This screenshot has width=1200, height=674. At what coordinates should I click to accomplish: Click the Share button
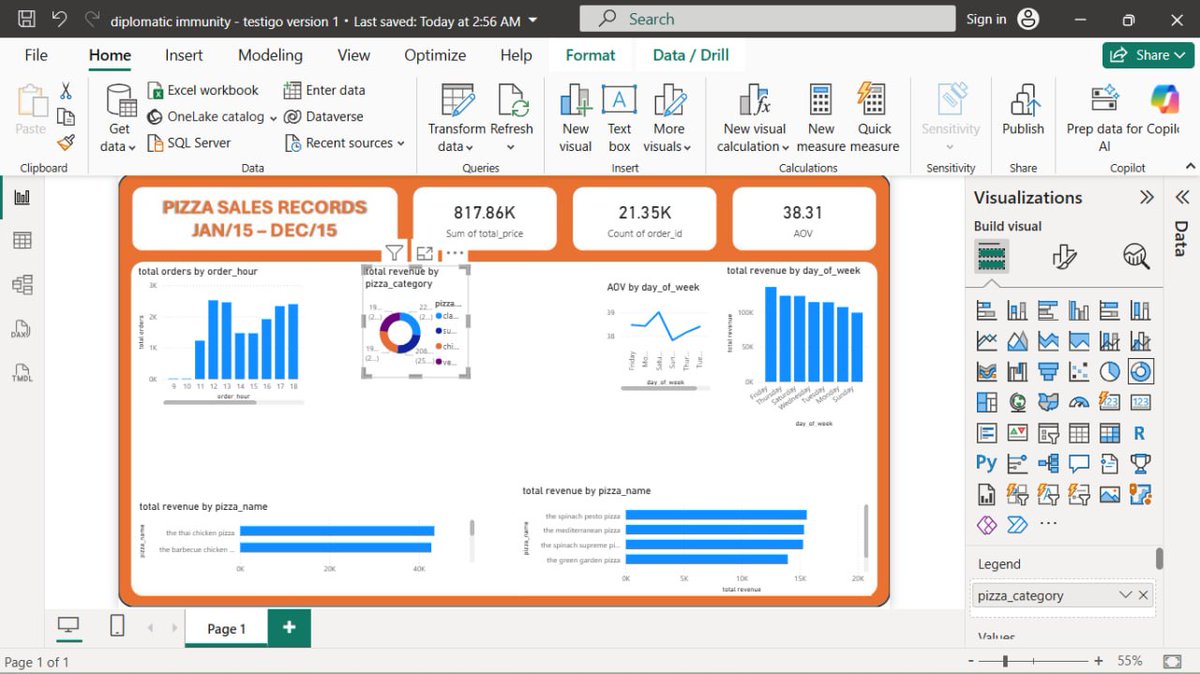[x=1147, y=55]
